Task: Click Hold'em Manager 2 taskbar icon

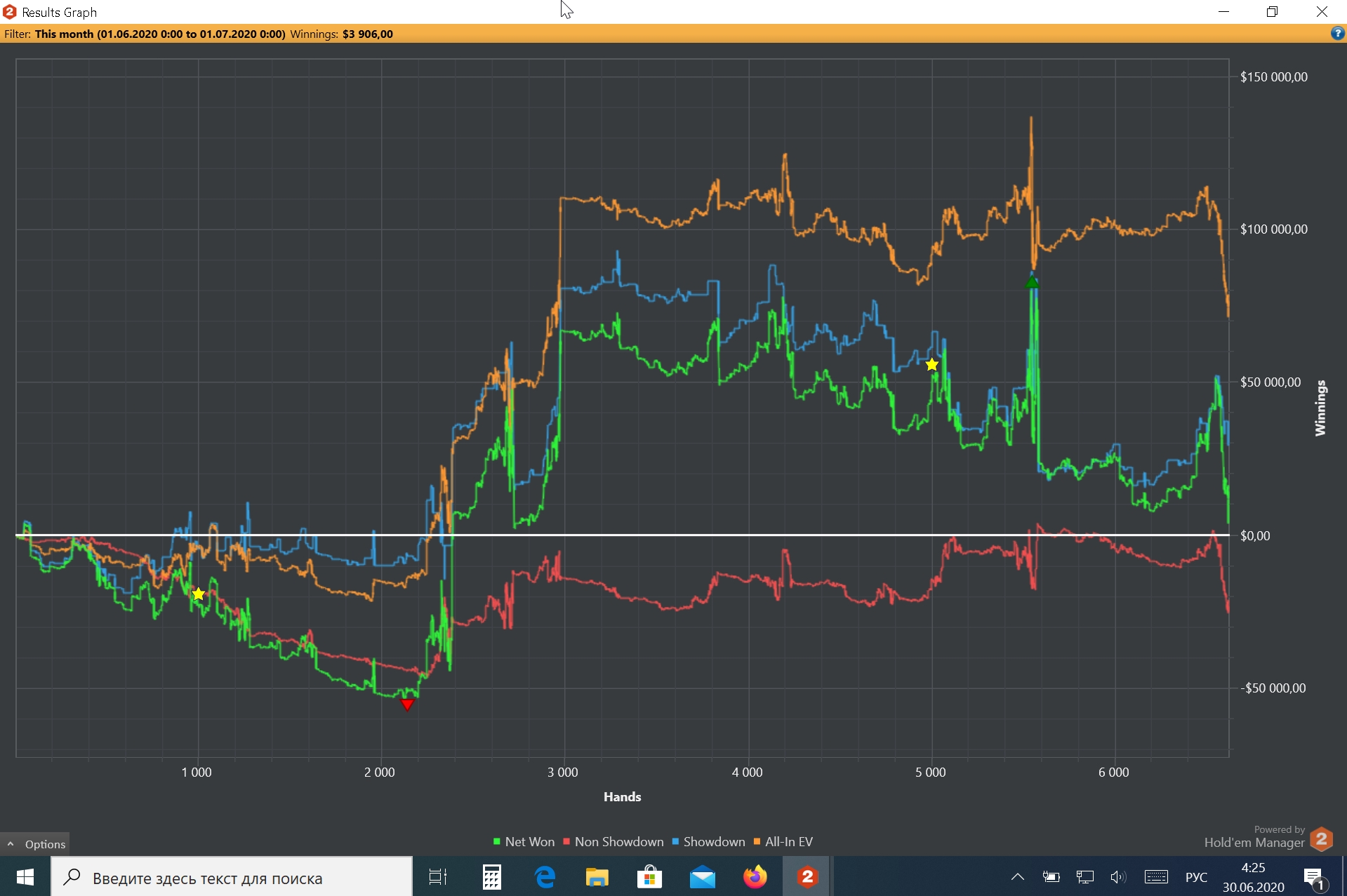Action: click(807, 877)
